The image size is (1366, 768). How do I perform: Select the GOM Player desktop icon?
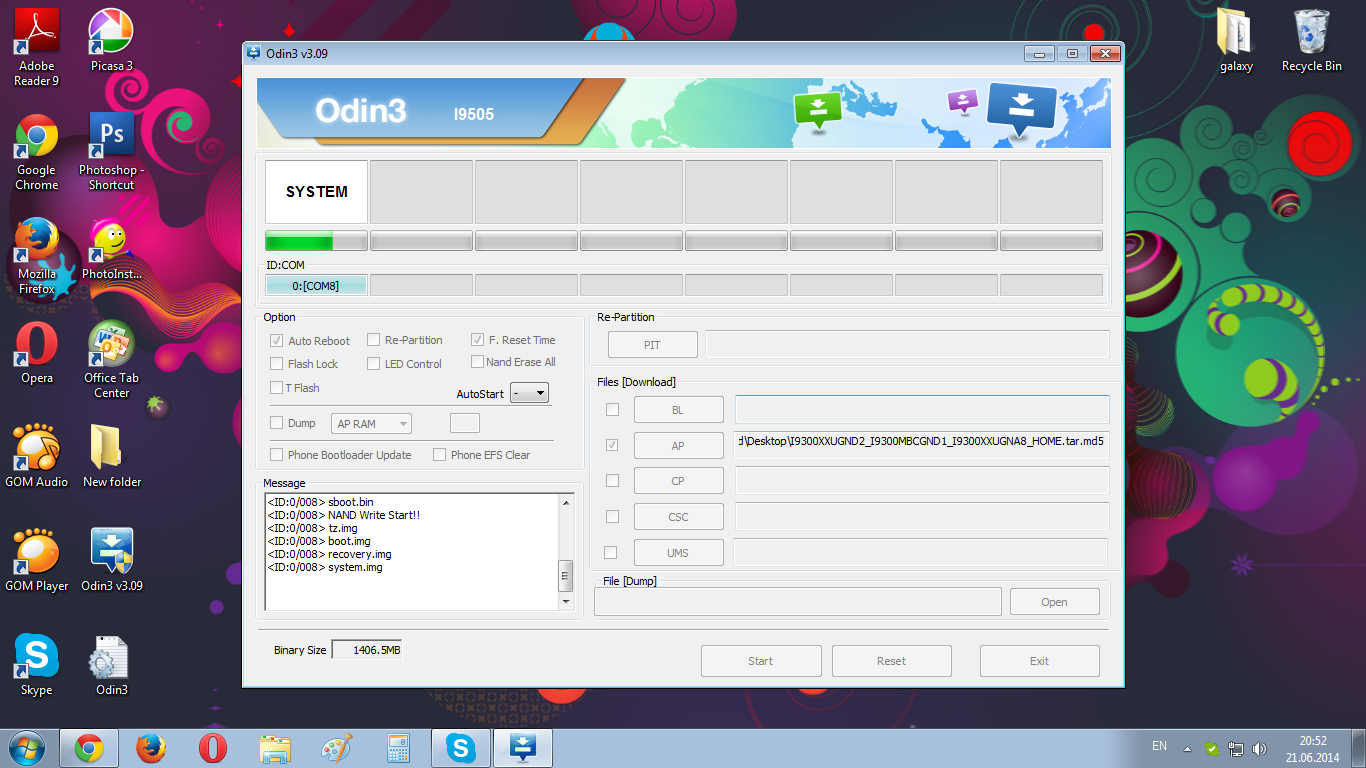tap(37, 561)
